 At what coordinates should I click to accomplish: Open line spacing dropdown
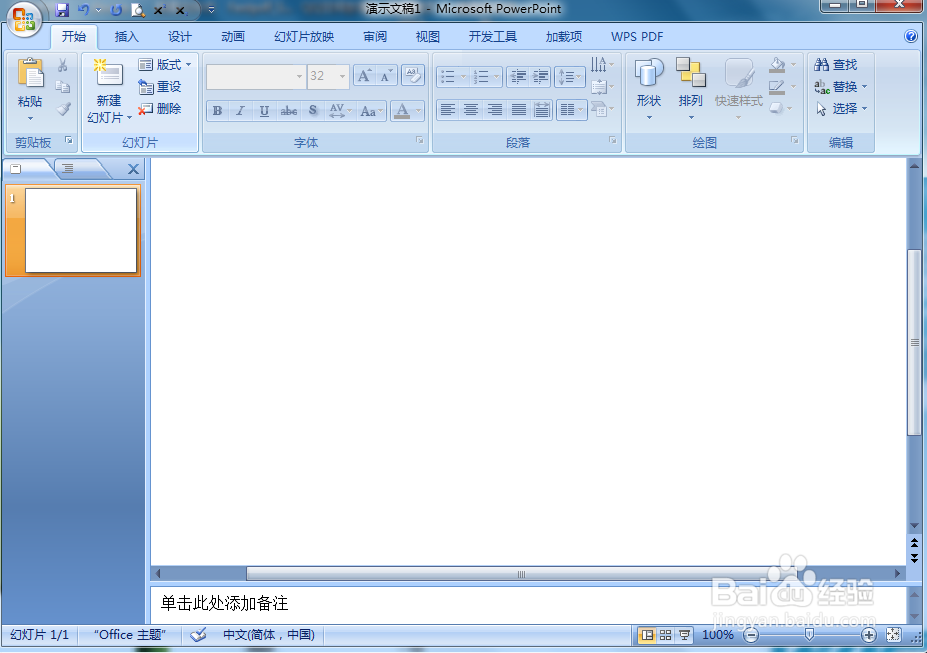(x=570, y=76)
